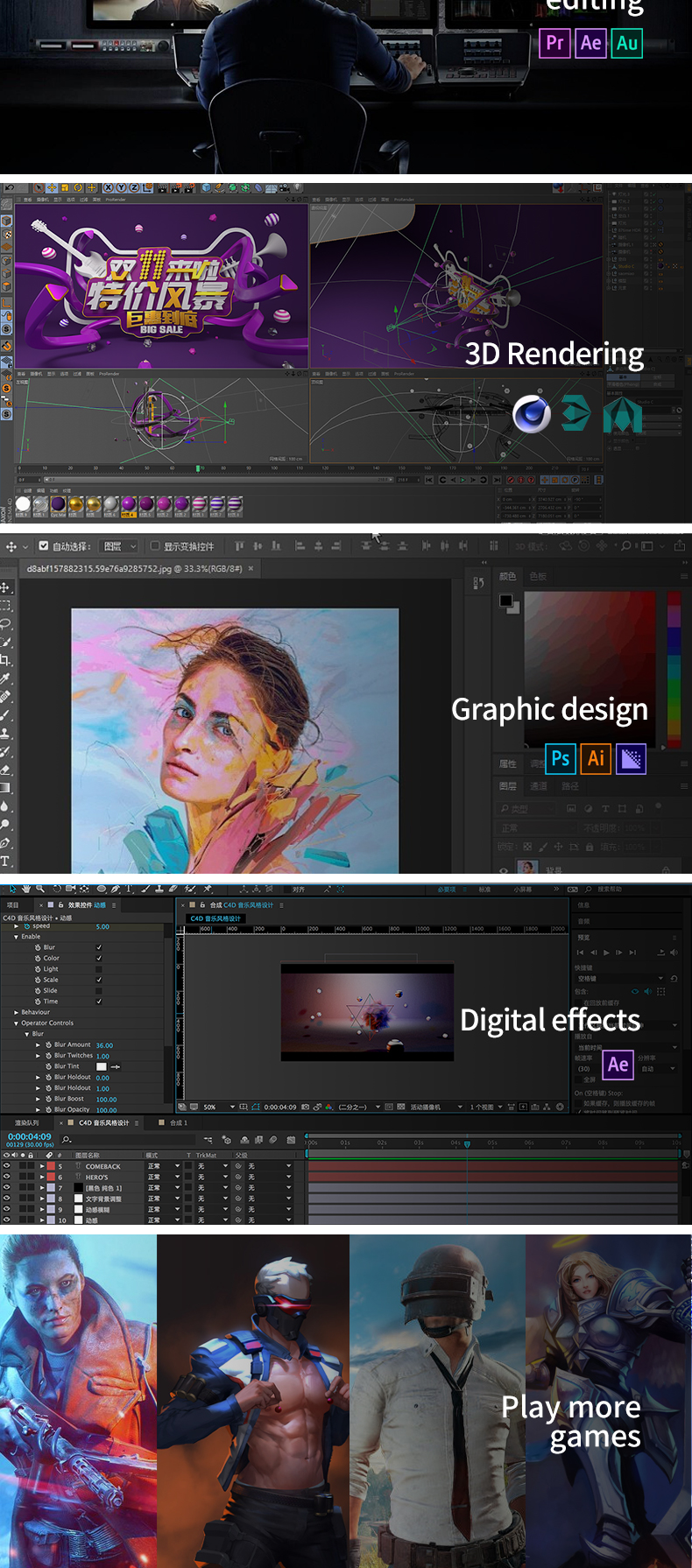
Task: Click the Illustrator Ai icon
Action: (597, 758)
